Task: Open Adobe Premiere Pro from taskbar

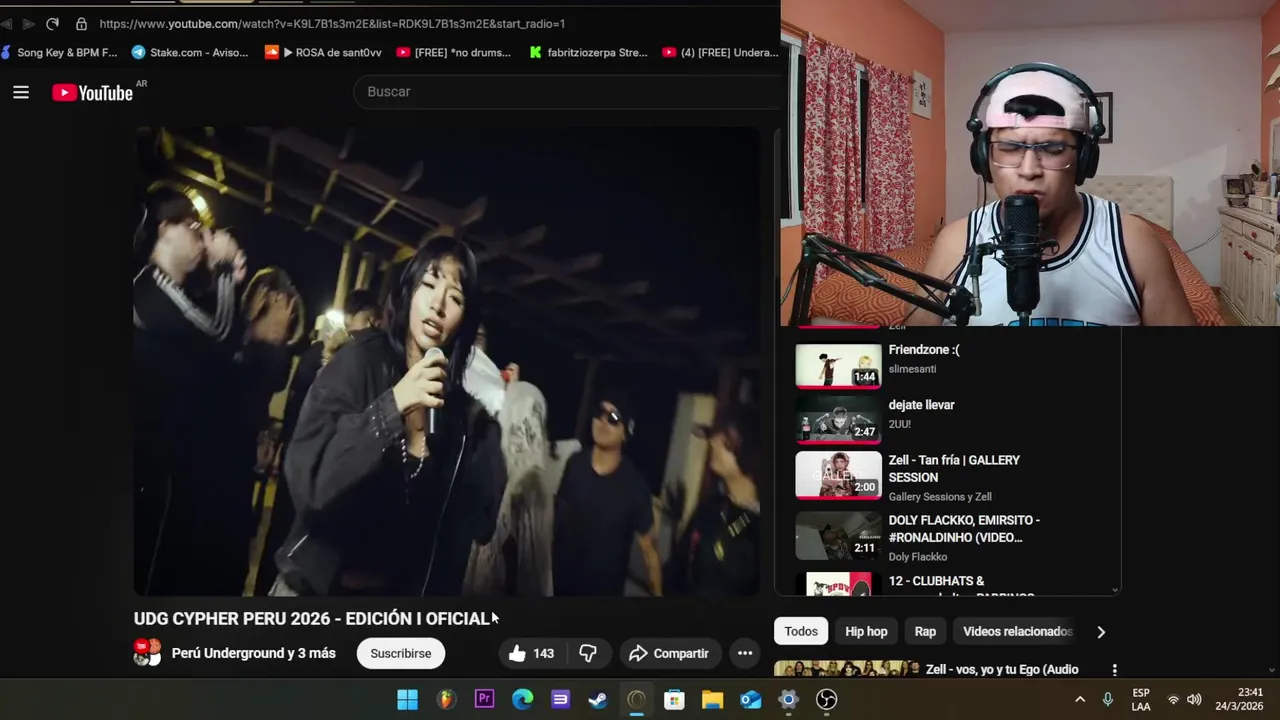Action: (x=484, y=699)
